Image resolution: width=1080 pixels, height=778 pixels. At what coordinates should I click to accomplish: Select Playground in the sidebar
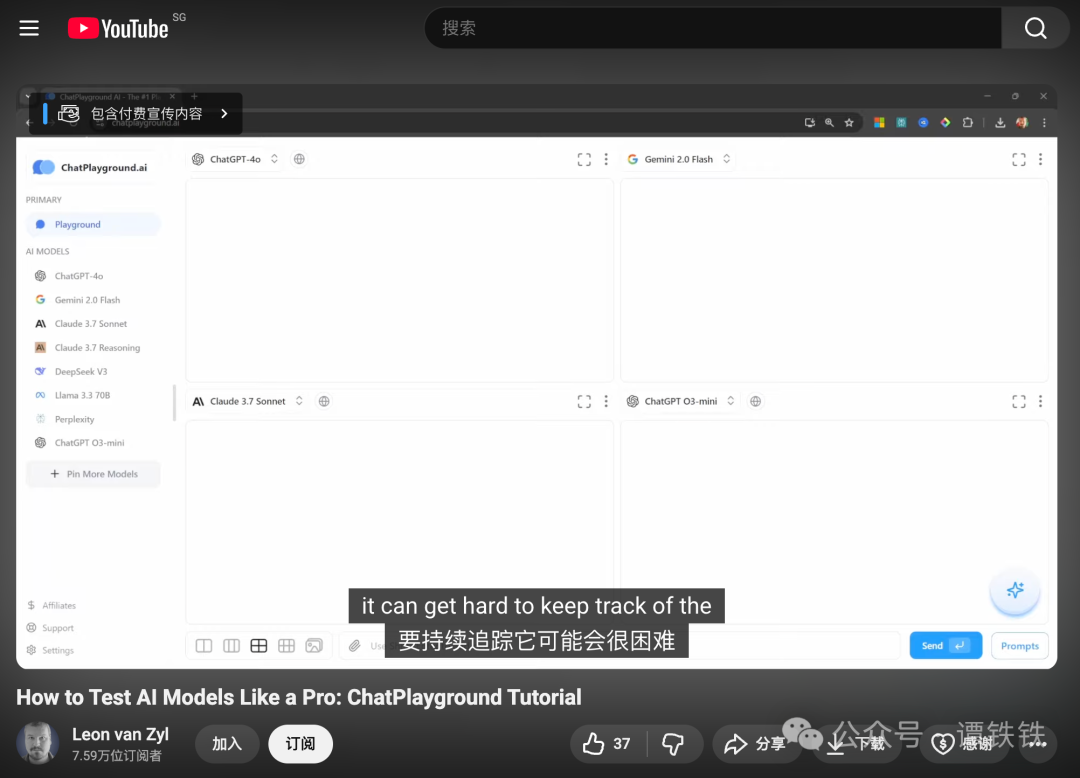(78, 225)
